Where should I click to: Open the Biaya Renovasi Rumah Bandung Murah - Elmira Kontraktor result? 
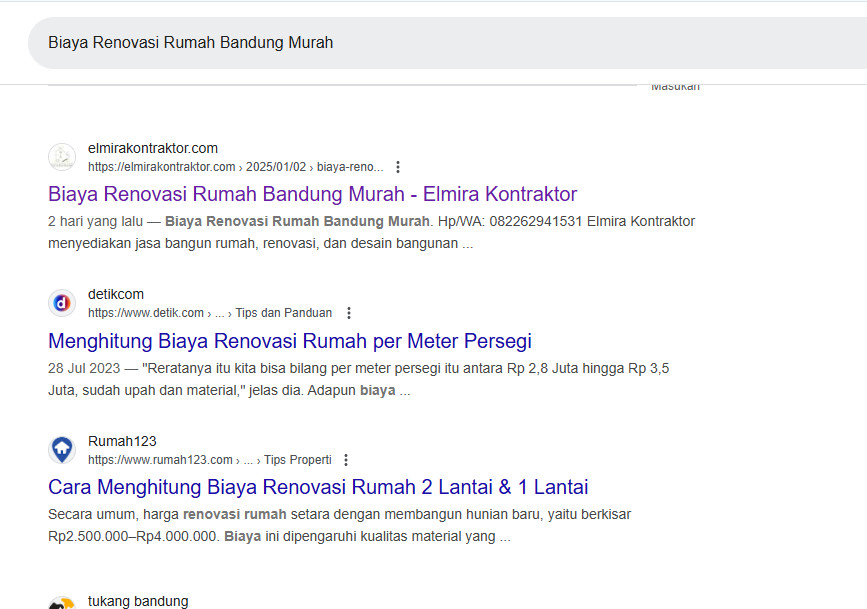pos(312,194)
